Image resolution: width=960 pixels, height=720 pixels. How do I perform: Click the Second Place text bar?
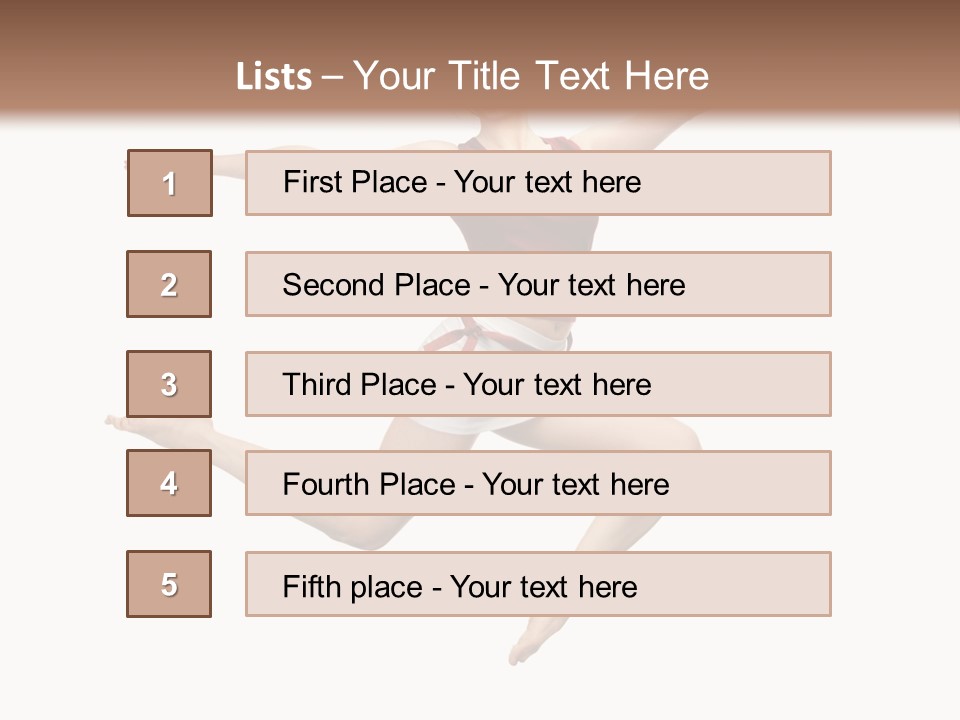pyautogui.click(x=538, y=284)
